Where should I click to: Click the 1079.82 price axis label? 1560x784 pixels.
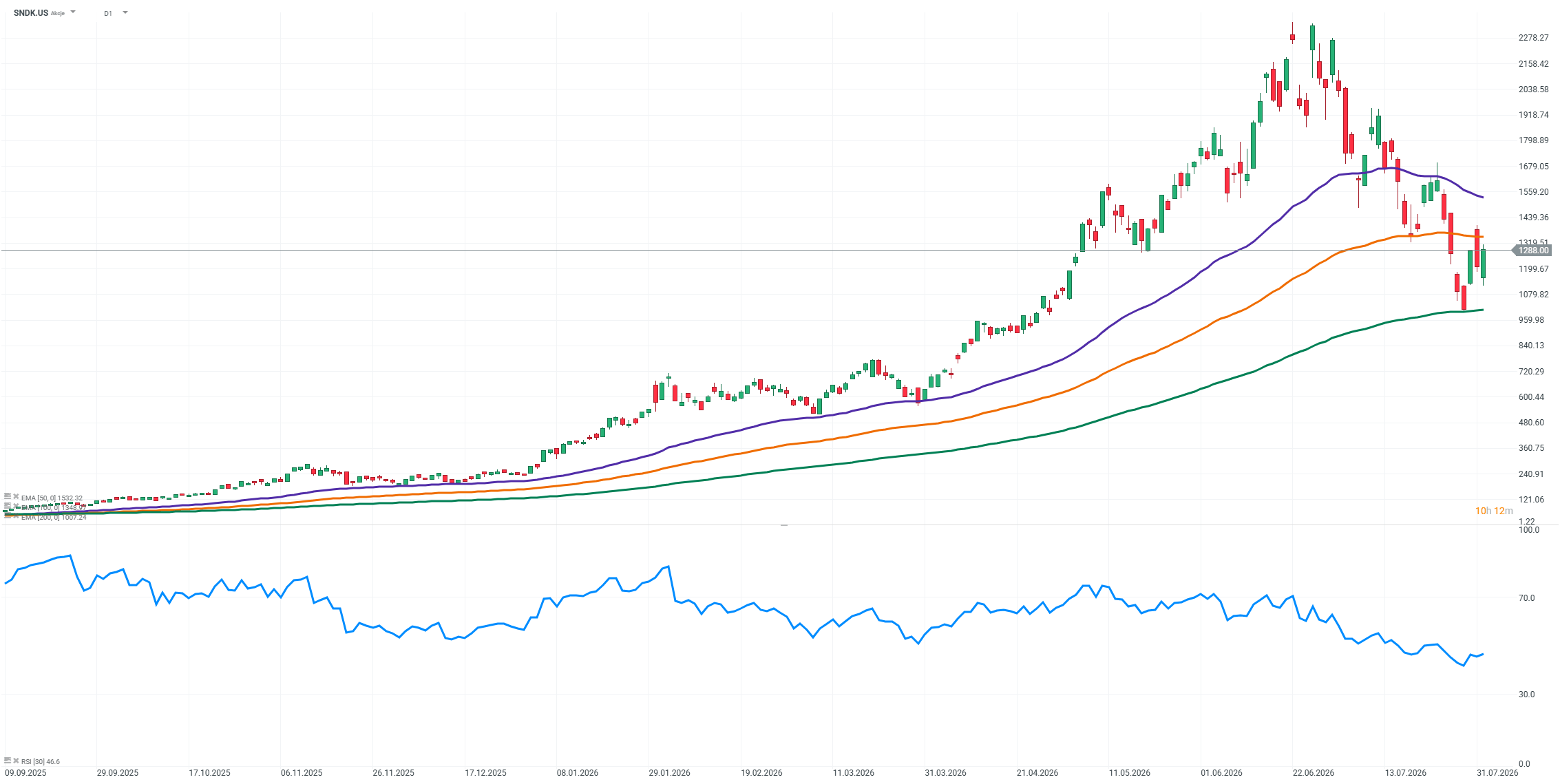click(x=1533, y=295)
